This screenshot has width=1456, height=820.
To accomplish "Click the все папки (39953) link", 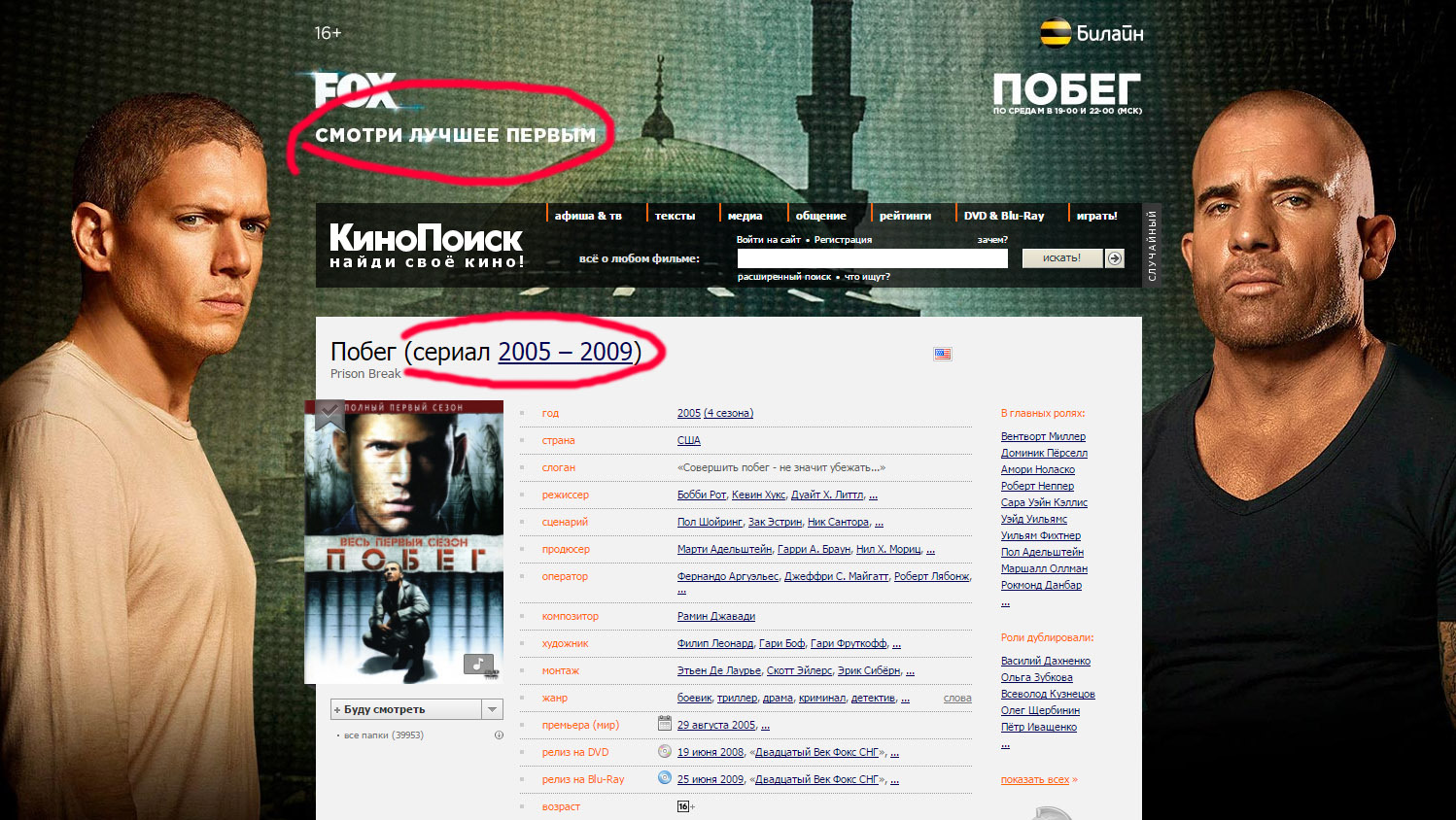I will (383, 735).
